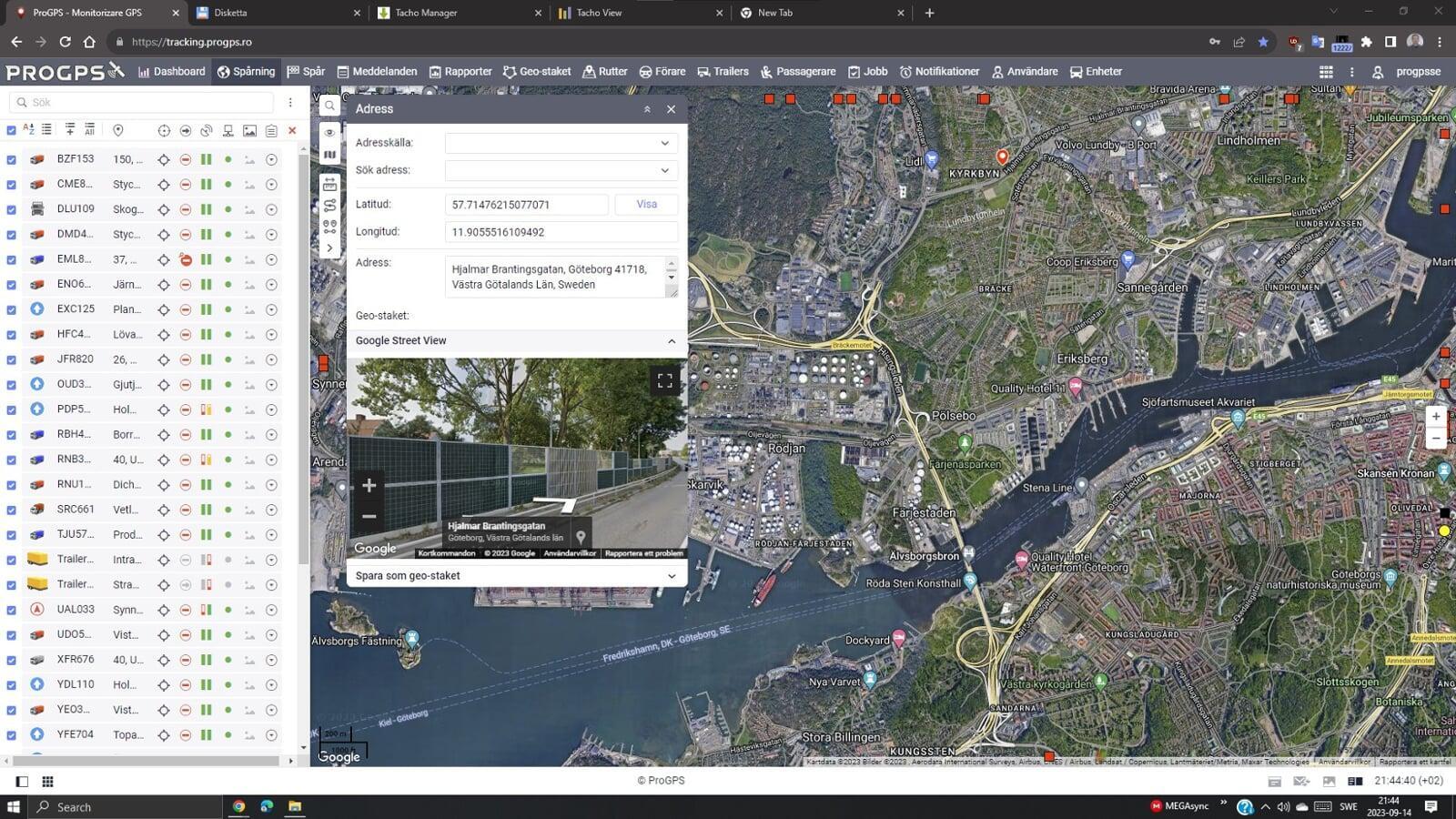Open the Adresskälla dropdown

[561, 143]
